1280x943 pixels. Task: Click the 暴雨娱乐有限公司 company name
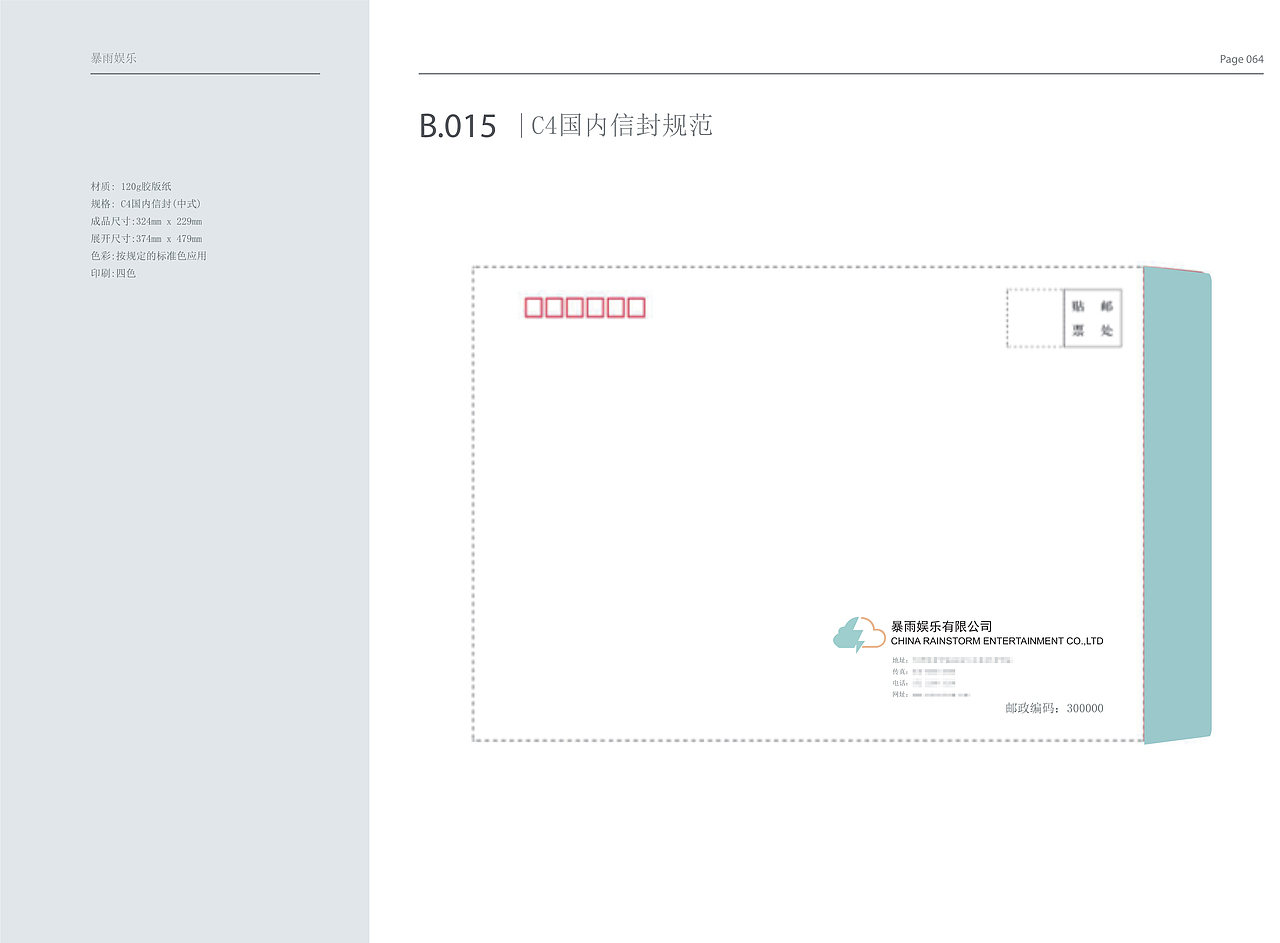pyautogui.click(x=941, y=626)
